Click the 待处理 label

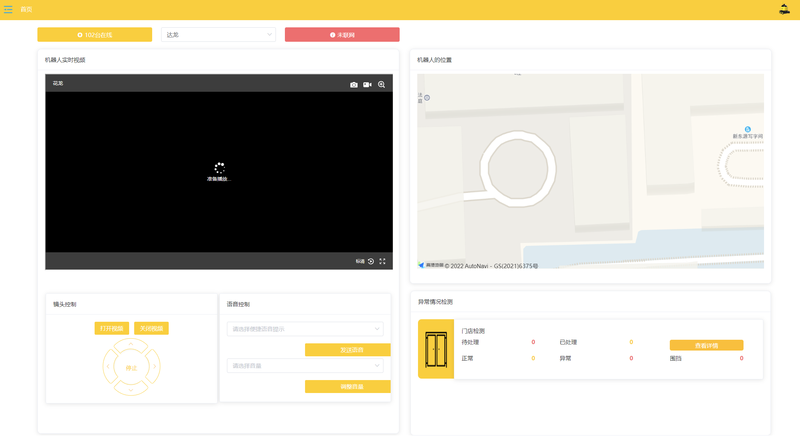470,342
